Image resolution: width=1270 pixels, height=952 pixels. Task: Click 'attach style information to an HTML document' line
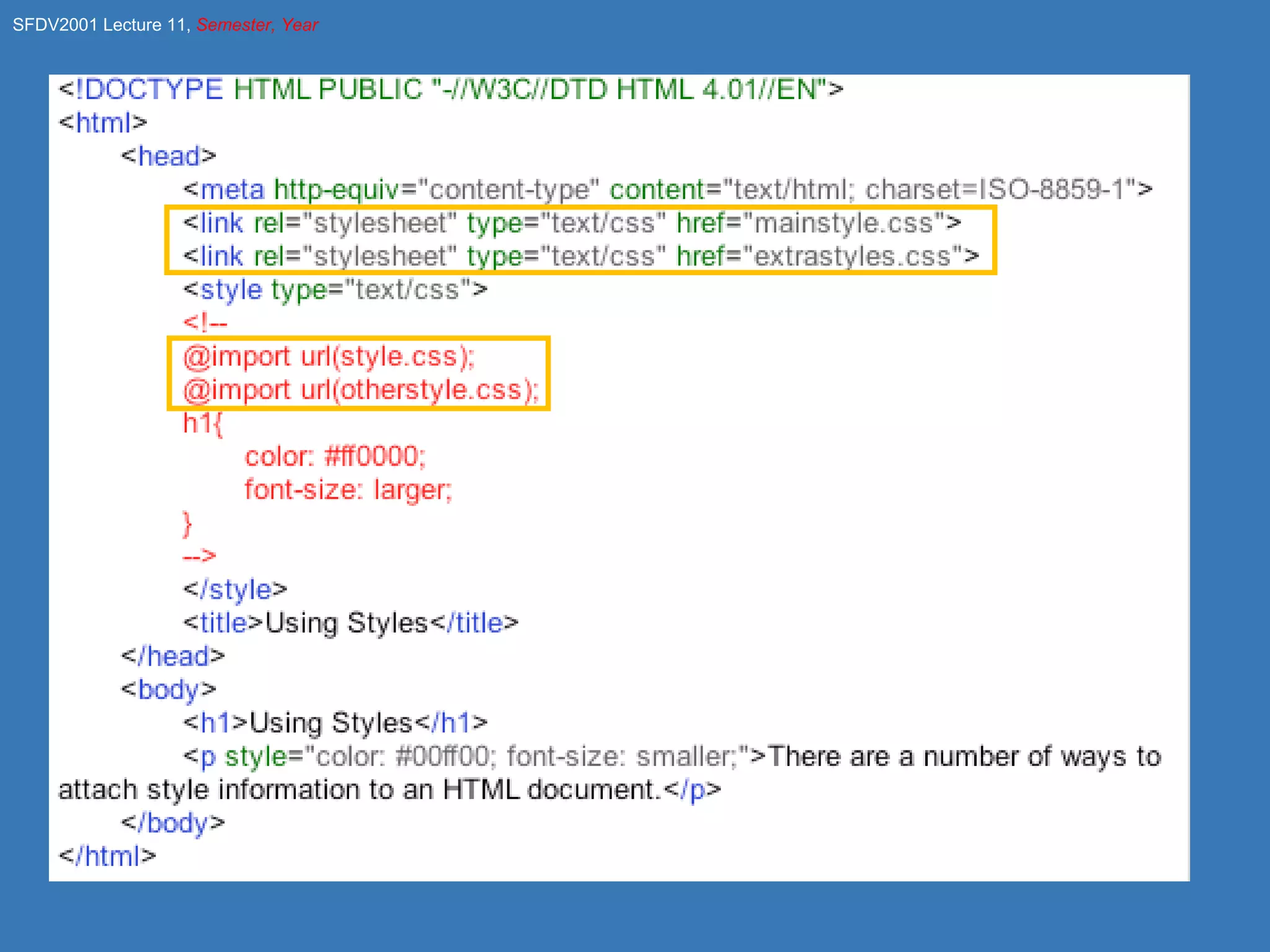tap(390, 790)
